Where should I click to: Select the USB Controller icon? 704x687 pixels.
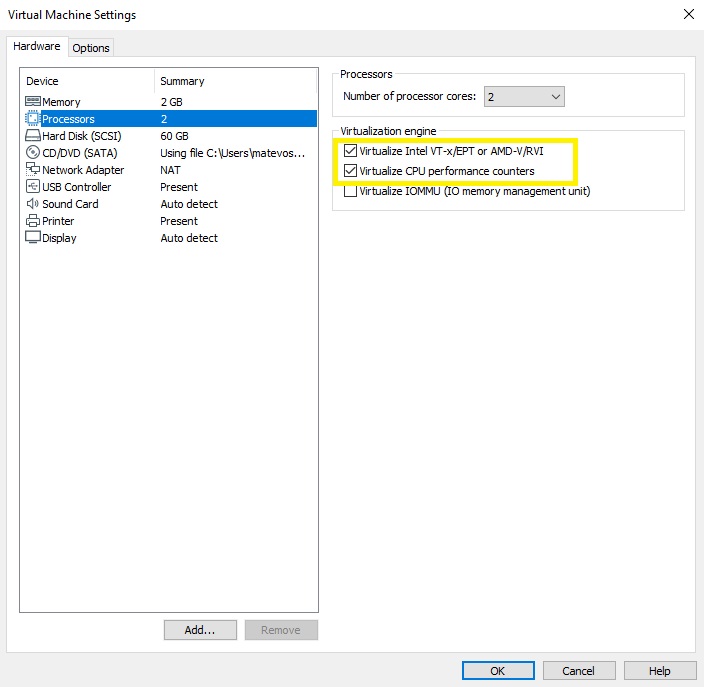32,187
